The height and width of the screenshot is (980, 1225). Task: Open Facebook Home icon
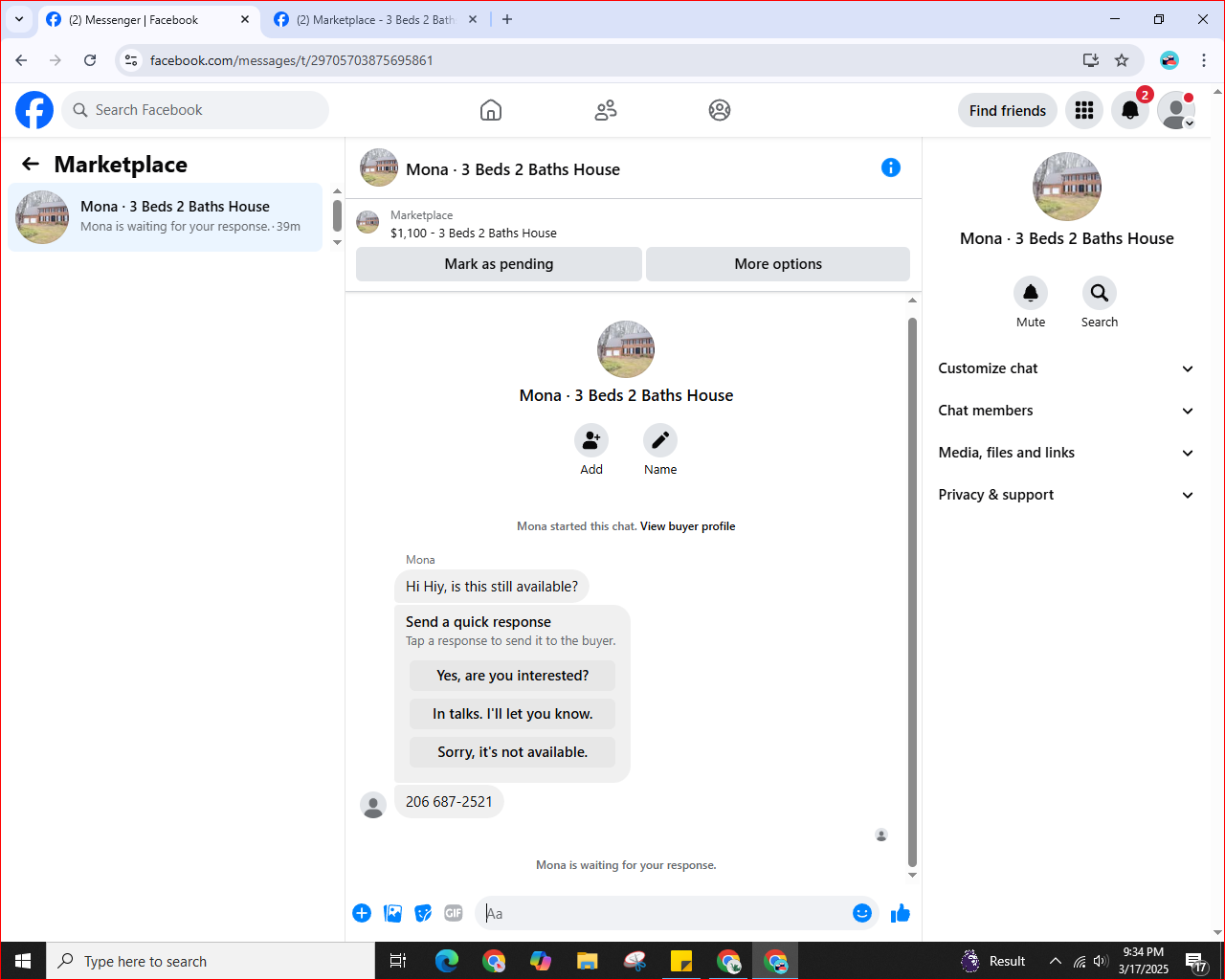pyautogui.click(x=491, y=110)
